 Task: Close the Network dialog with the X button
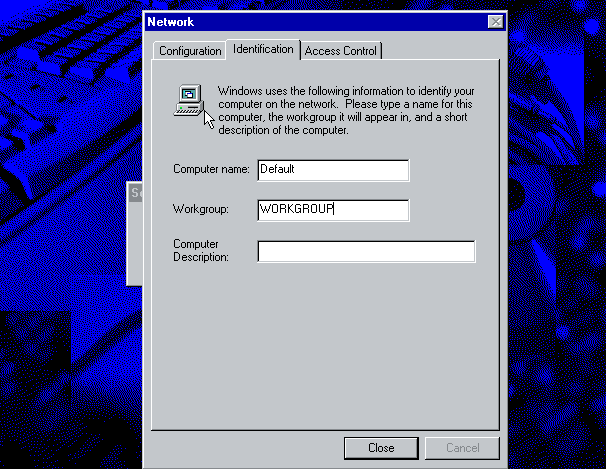click(x=495, y=22)
